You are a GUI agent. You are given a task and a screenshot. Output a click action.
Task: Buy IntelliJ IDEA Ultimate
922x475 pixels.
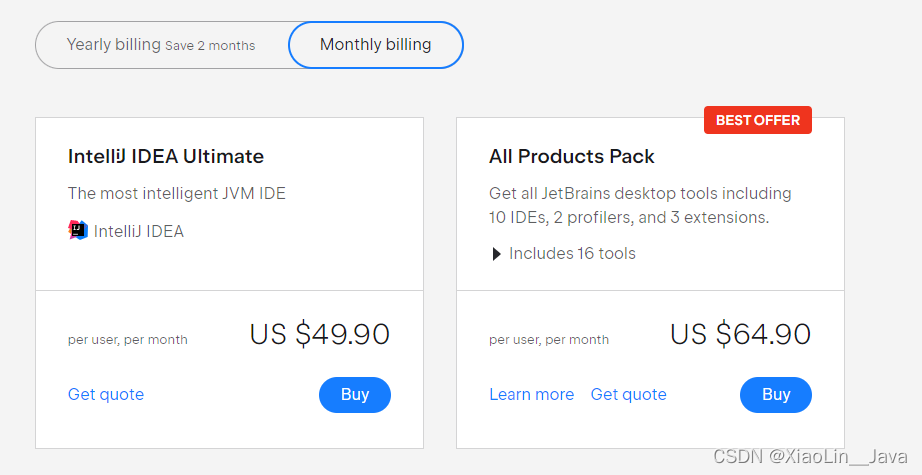355,395
